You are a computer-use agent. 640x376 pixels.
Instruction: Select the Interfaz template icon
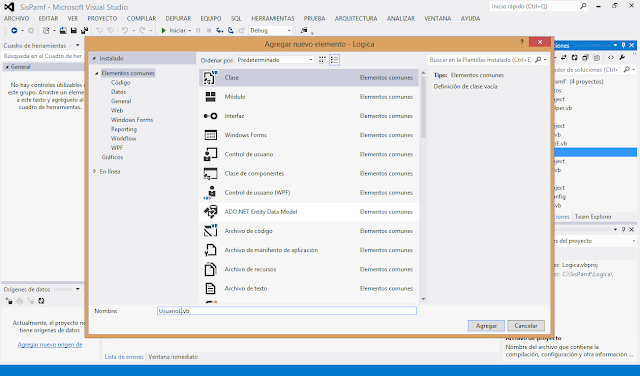pos(211,116)
